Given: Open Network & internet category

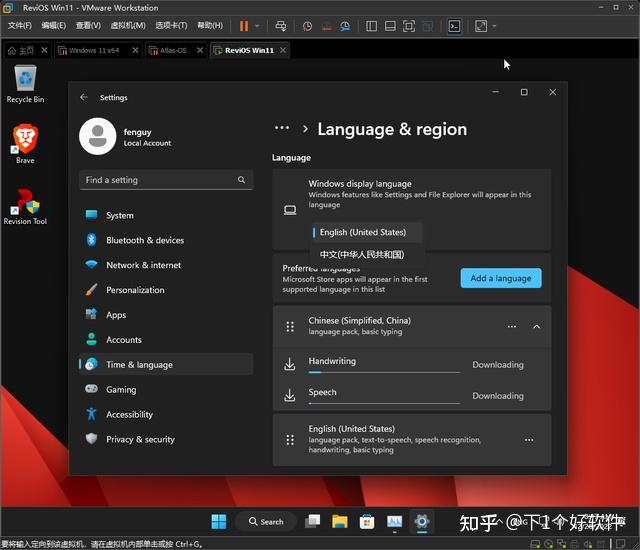Looking at the screenshot, I should click(x=166, y=265).
